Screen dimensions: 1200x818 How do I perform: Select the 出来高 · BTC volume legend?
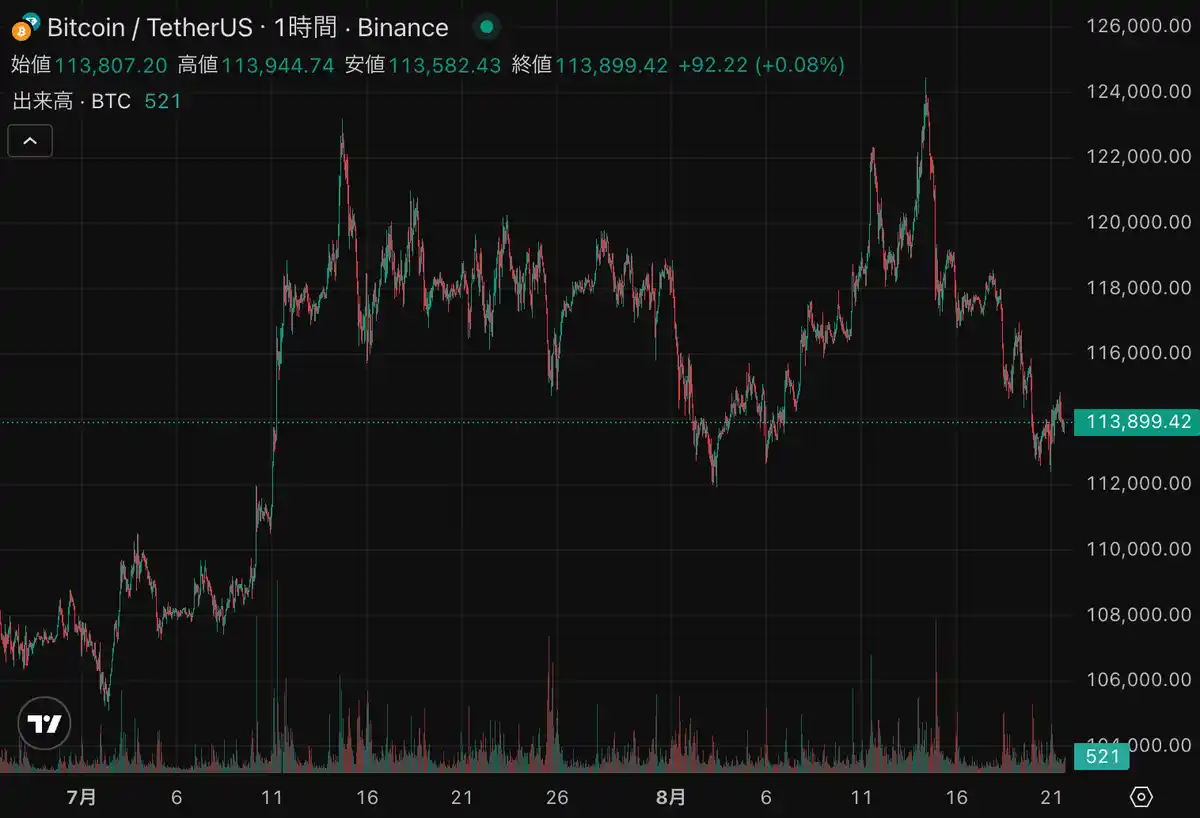(x=71, y=101)
